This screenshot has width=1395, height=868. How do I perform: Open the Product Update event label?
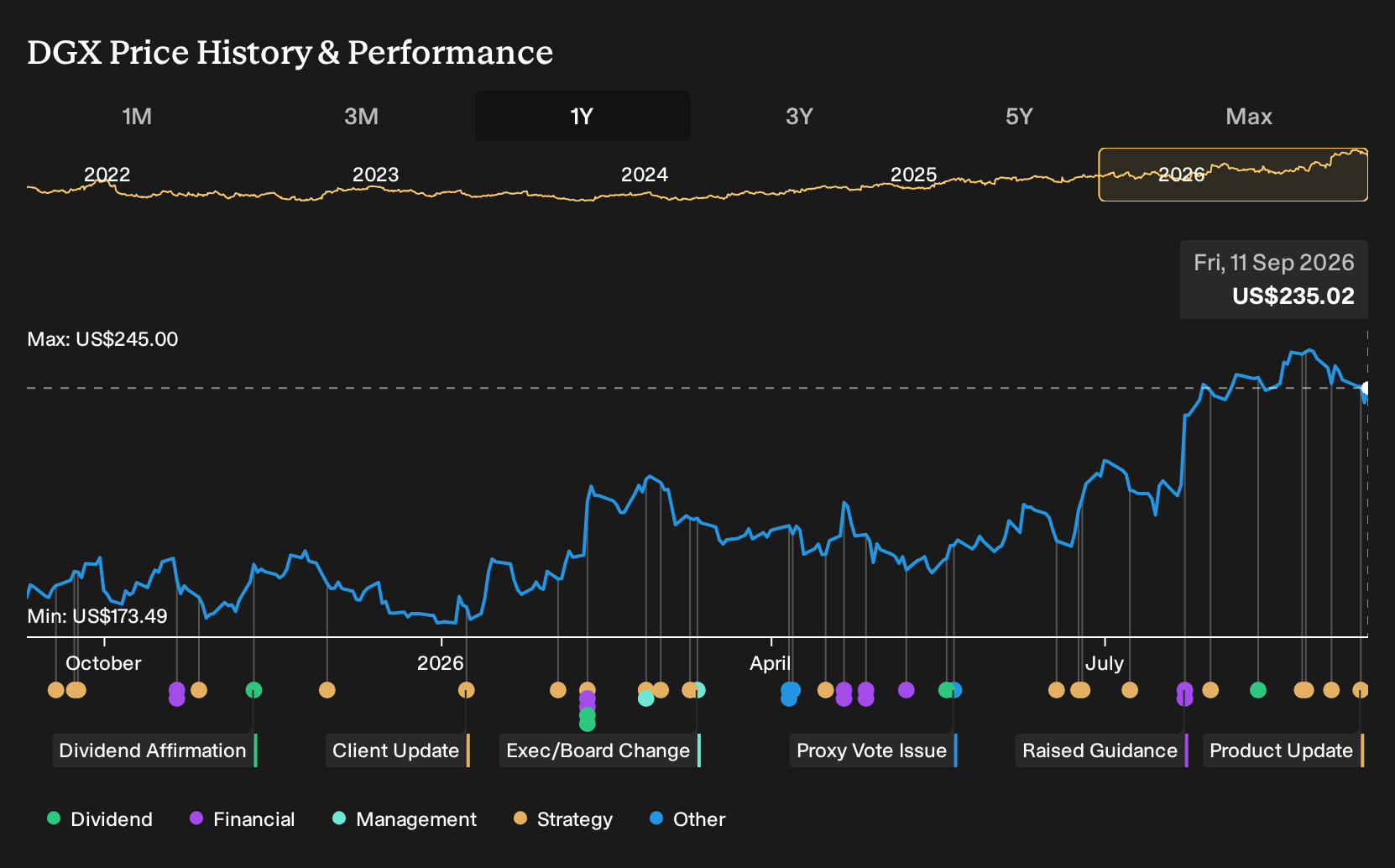click(1283, 750)
